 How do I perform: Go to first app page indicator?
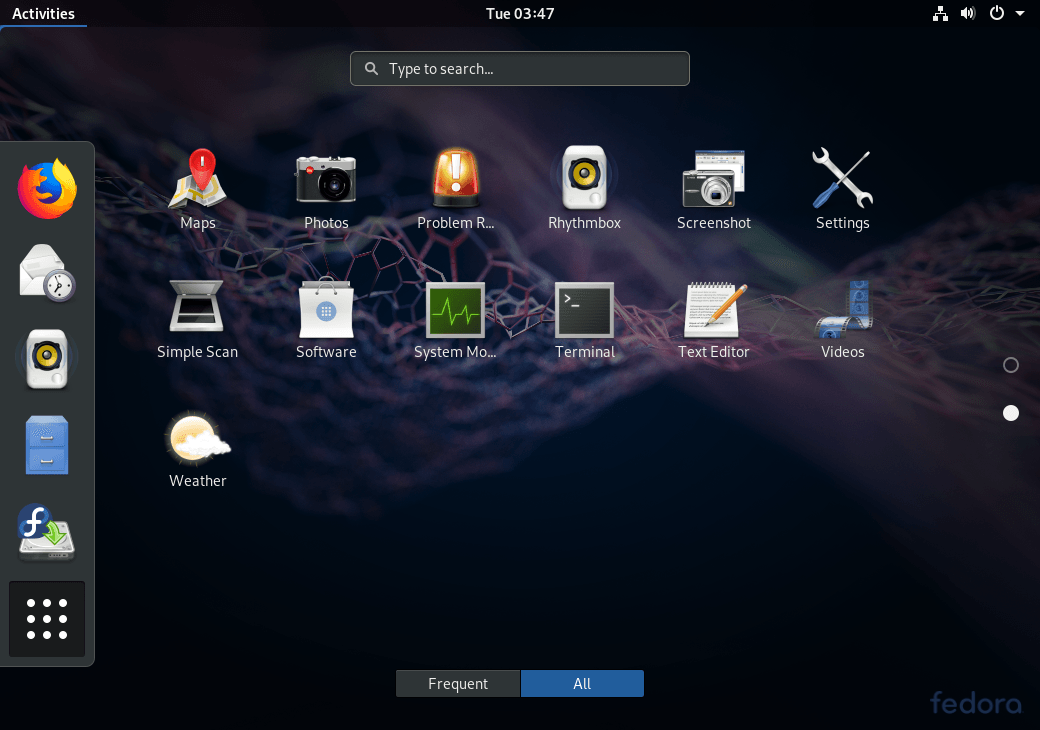1011,365
